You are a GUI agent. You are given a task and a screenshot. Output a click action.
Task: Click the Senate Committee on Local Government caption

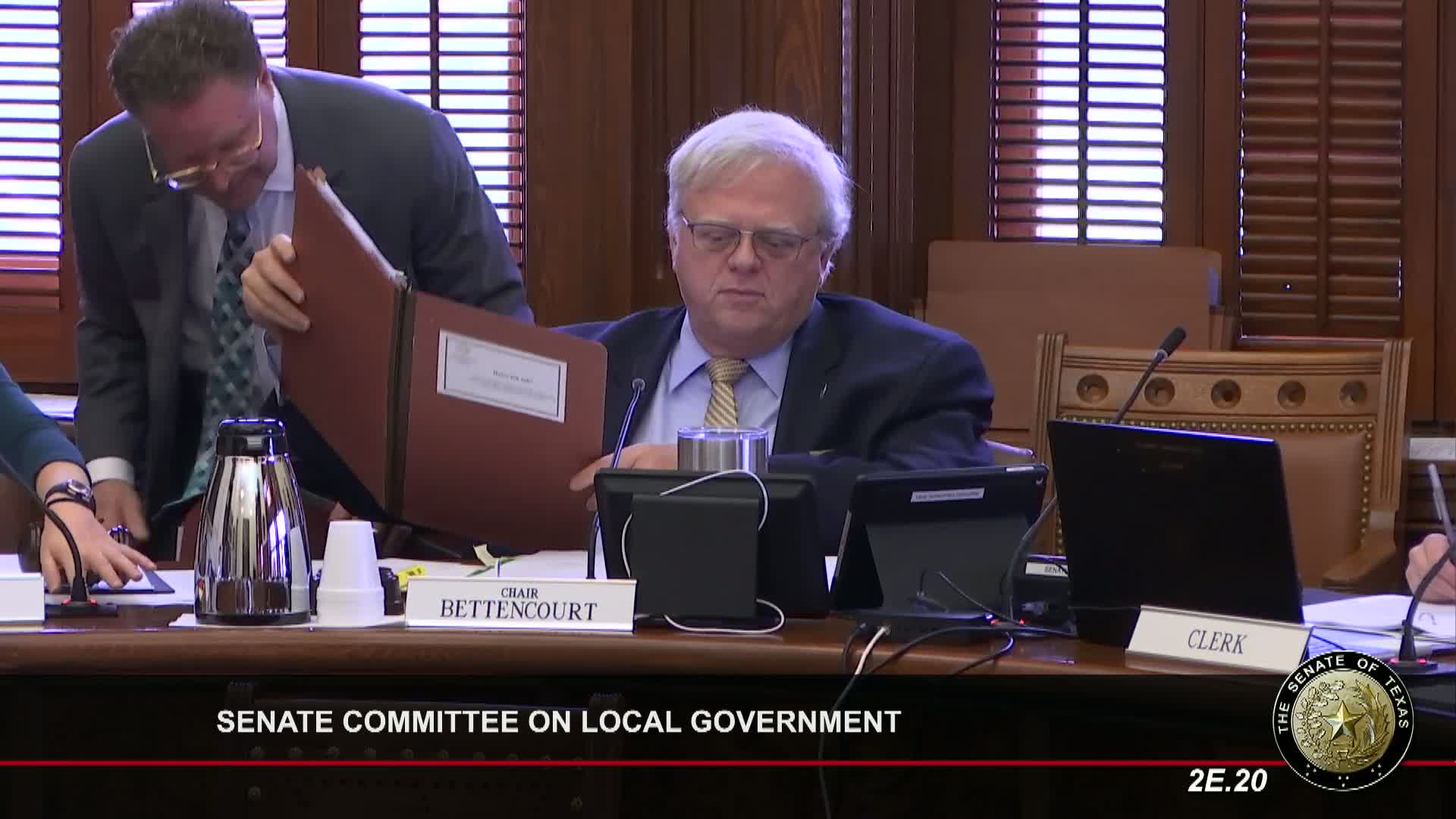coord(558,721)
